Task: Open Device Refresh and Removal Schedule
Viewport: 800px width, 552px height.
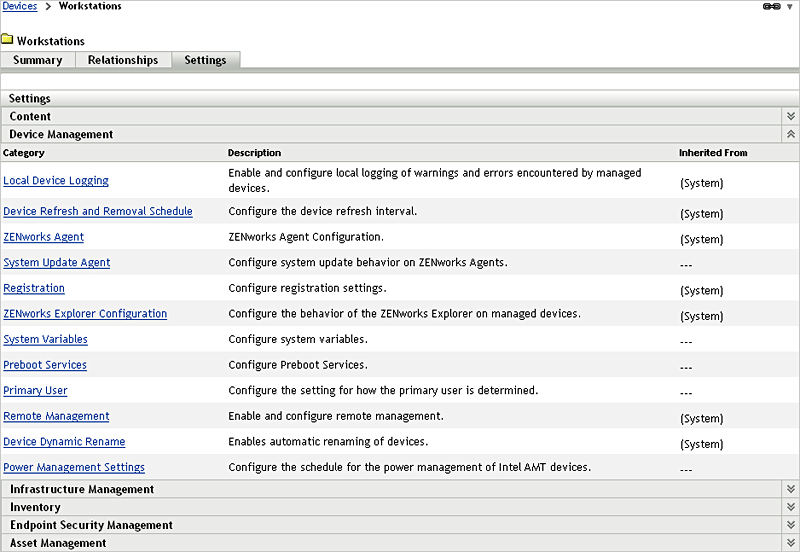Action: pyautogui.click(x=98, y=212)
